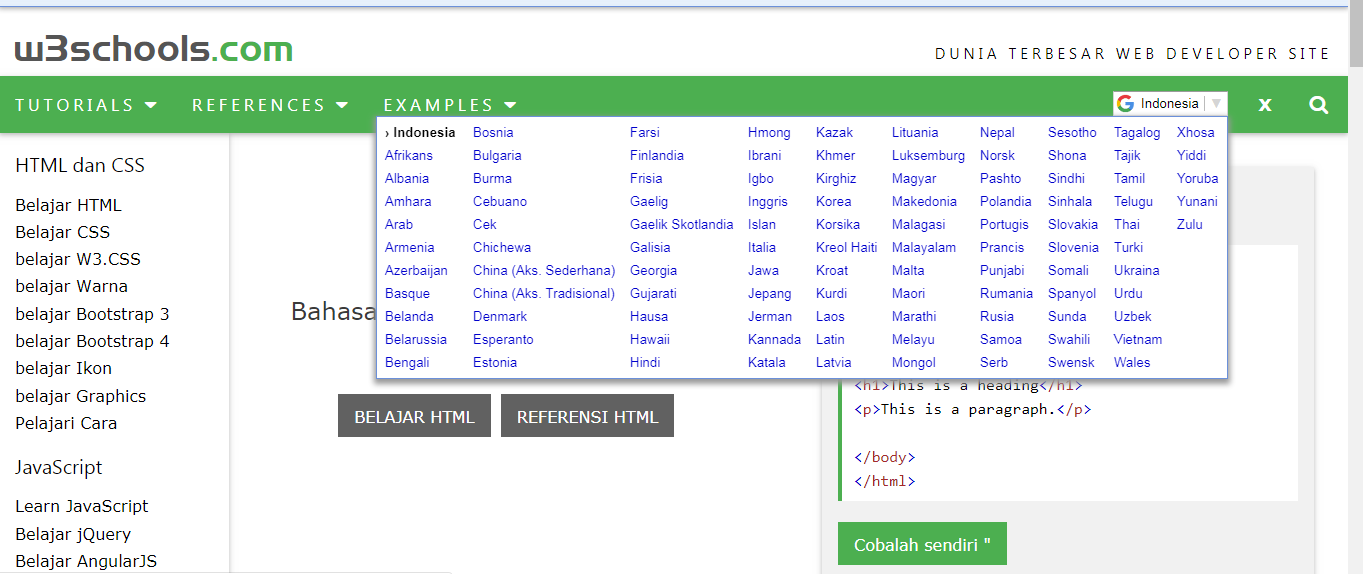This screenshot has width=1363, height=574.
Task: Select Xhosa language option
Action: click(1195, 132)
